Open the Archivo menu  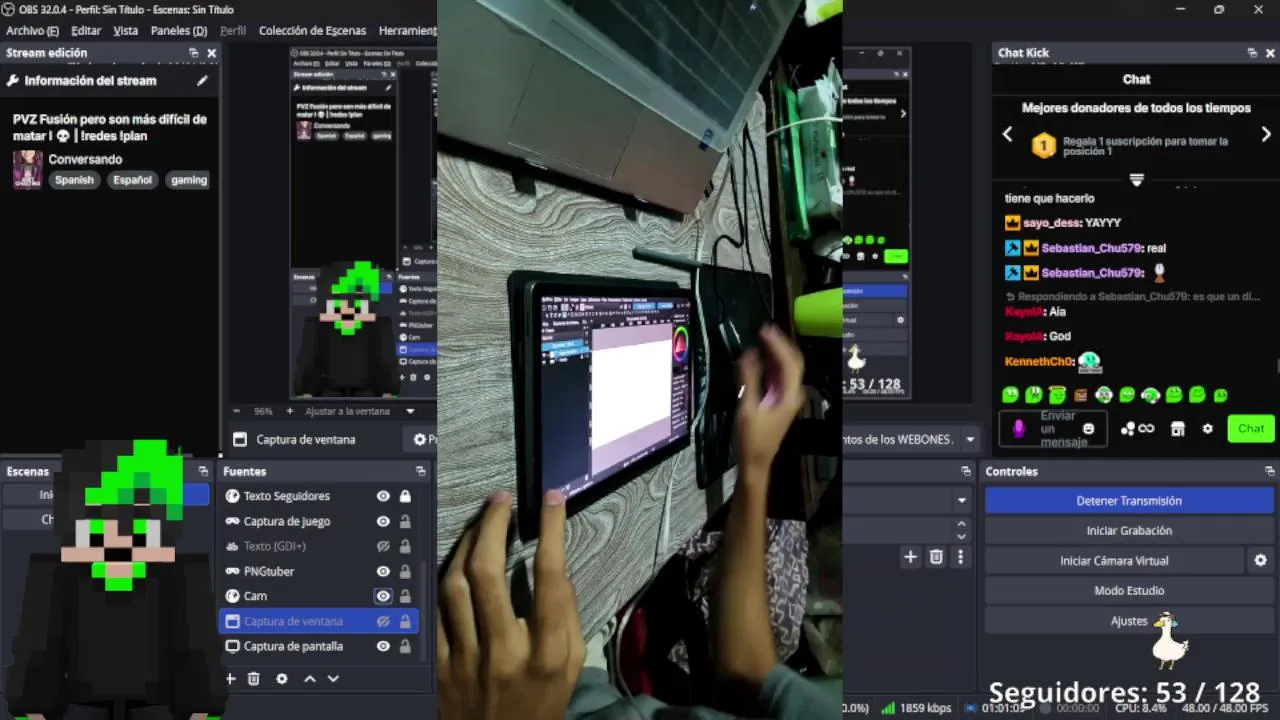[x=32, y=31]
